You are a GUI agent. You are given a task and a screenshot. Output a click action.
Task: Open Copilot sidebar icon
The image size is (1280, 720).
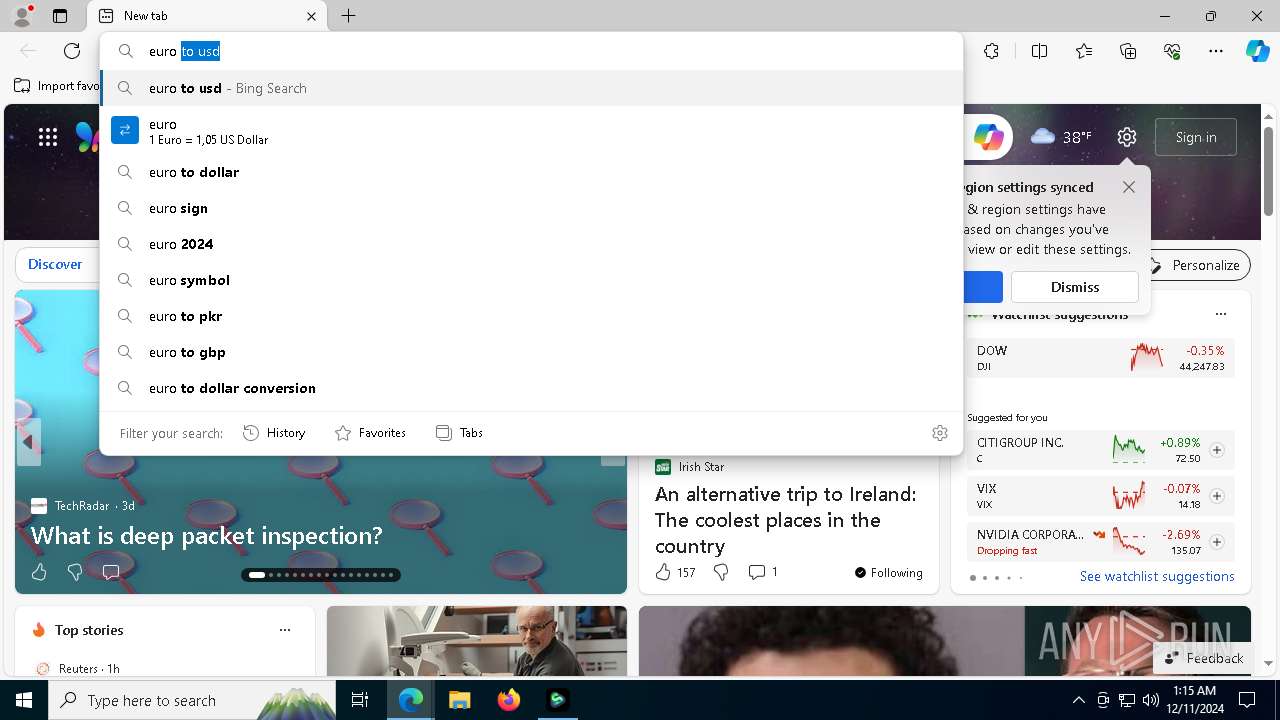pos(1257,51)
